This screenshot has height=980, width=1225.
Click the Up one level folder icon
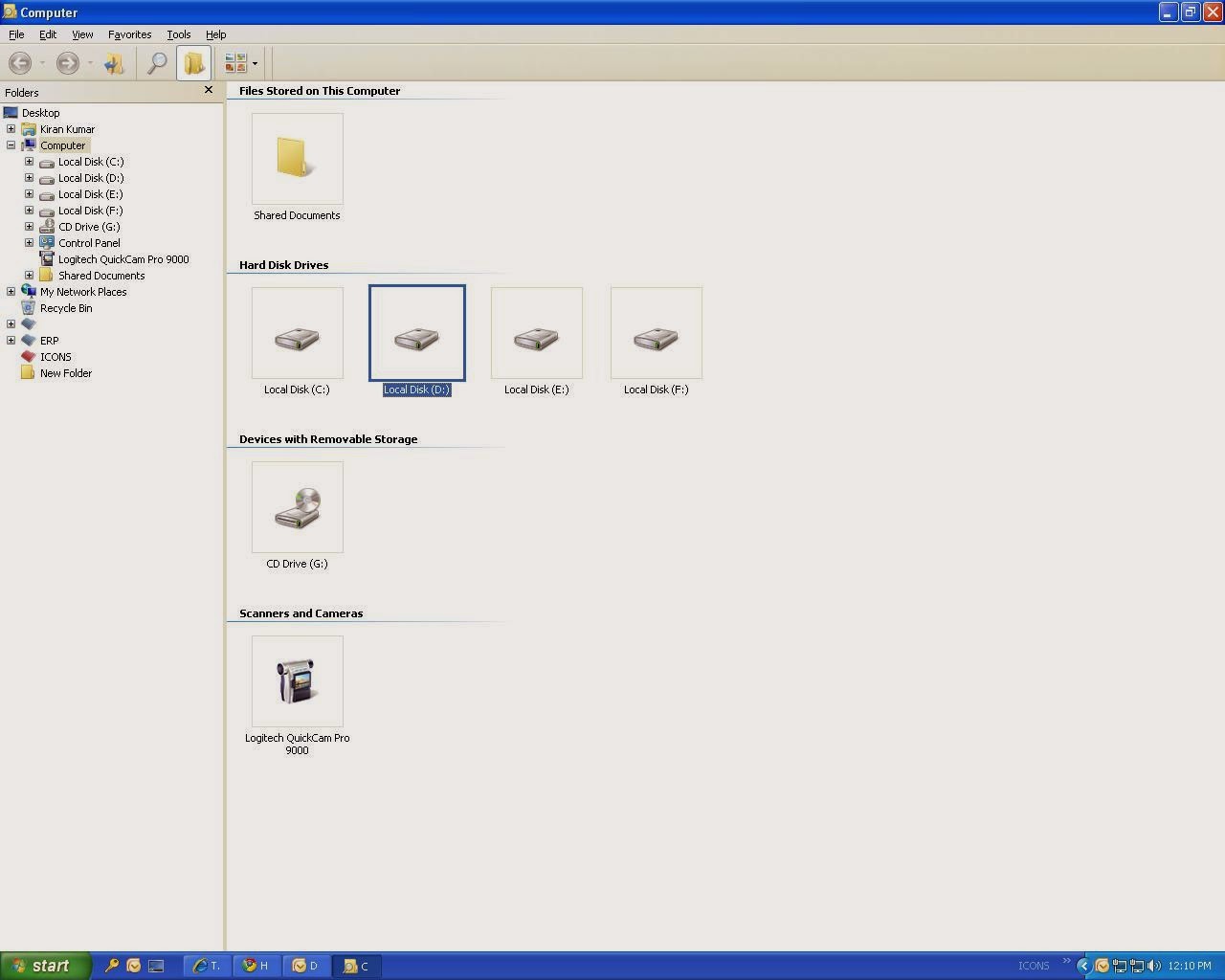[x=115, y=63]
